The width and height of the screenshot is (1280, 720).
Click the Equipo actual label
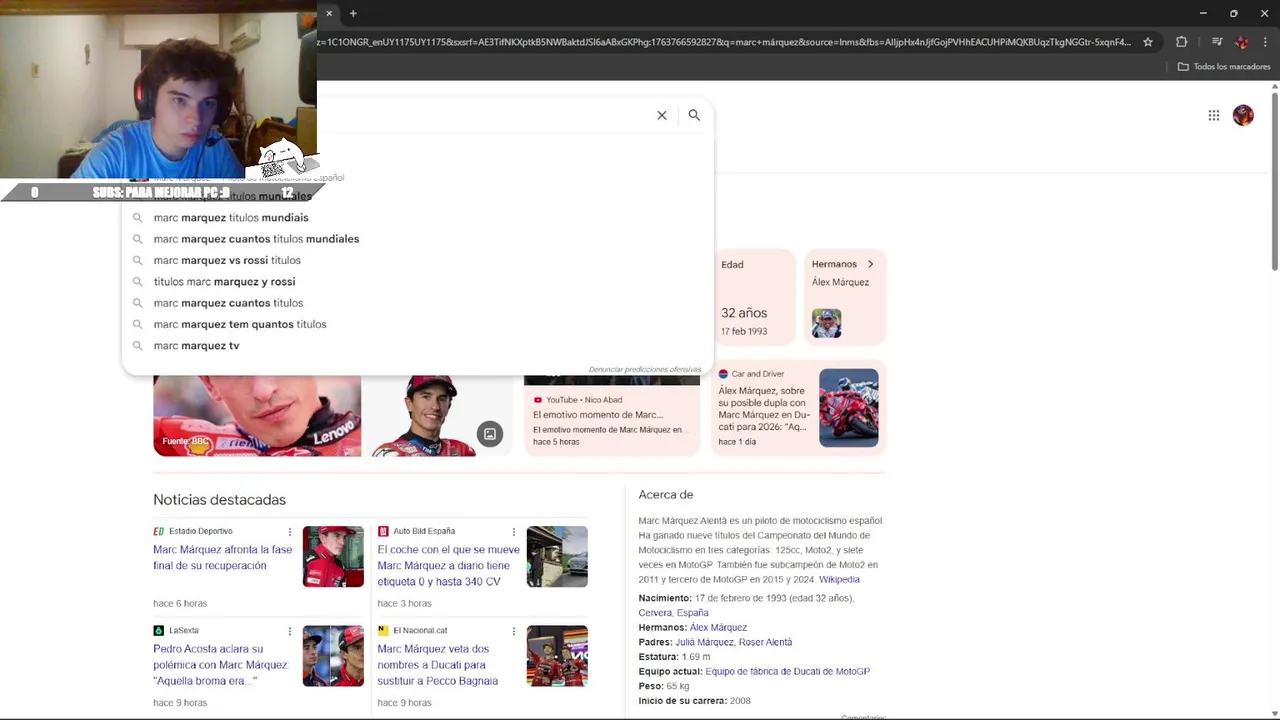tap(670, 672)
